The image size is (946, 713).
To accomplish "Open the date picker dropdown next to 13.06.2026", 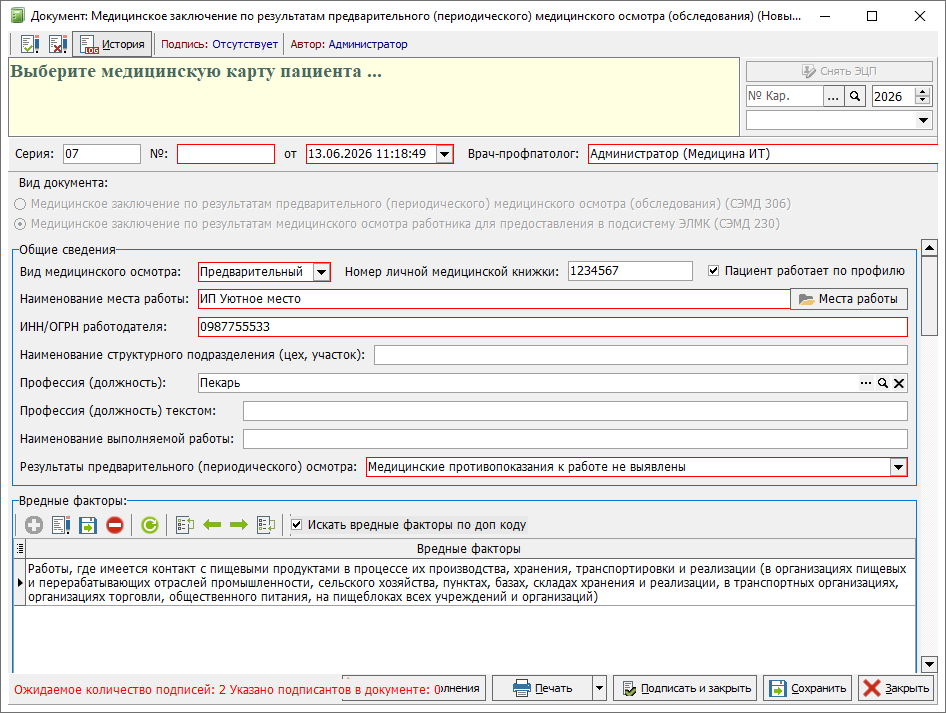I will [x=445, y=154].
